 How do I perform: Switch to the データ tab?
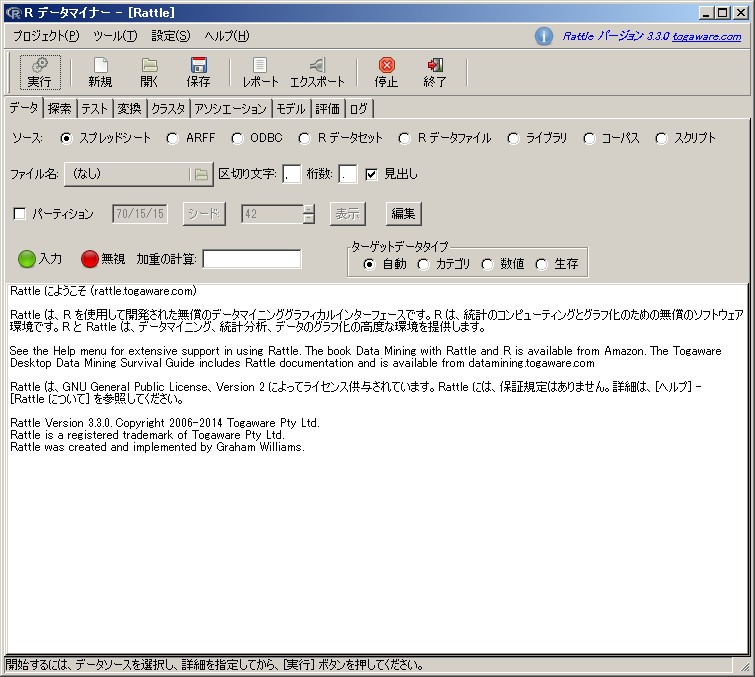(x=24, y=108)
